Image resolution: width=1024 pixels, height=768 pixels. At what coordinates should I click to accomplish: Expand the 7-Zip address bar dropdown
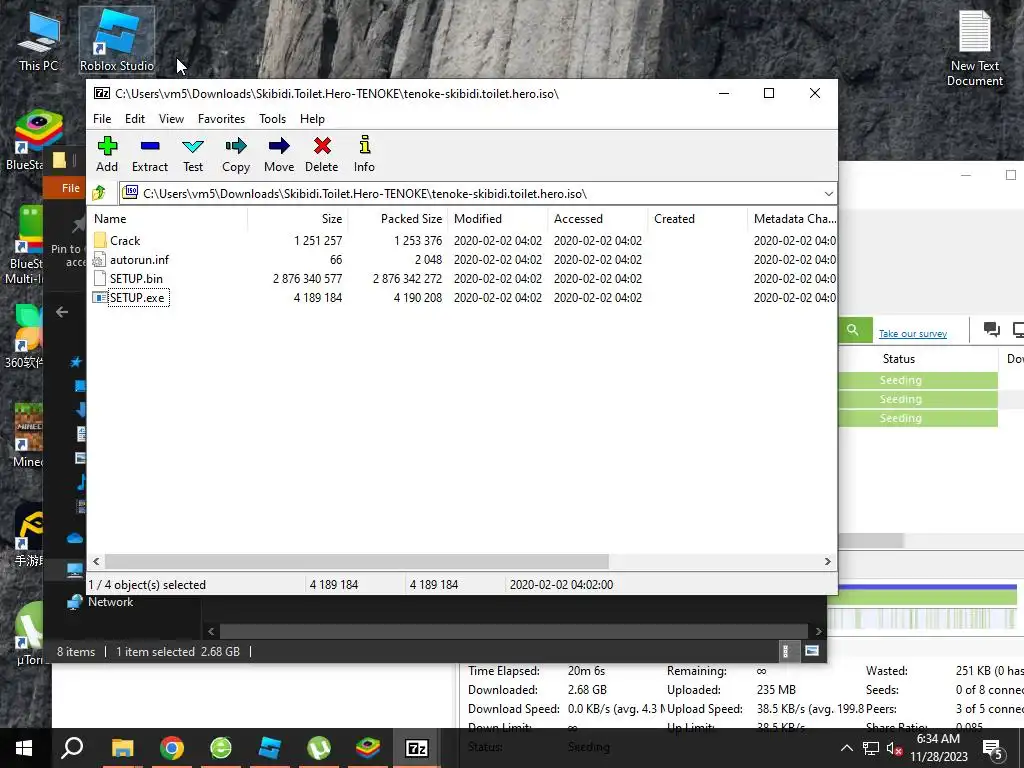coord(828,193)
